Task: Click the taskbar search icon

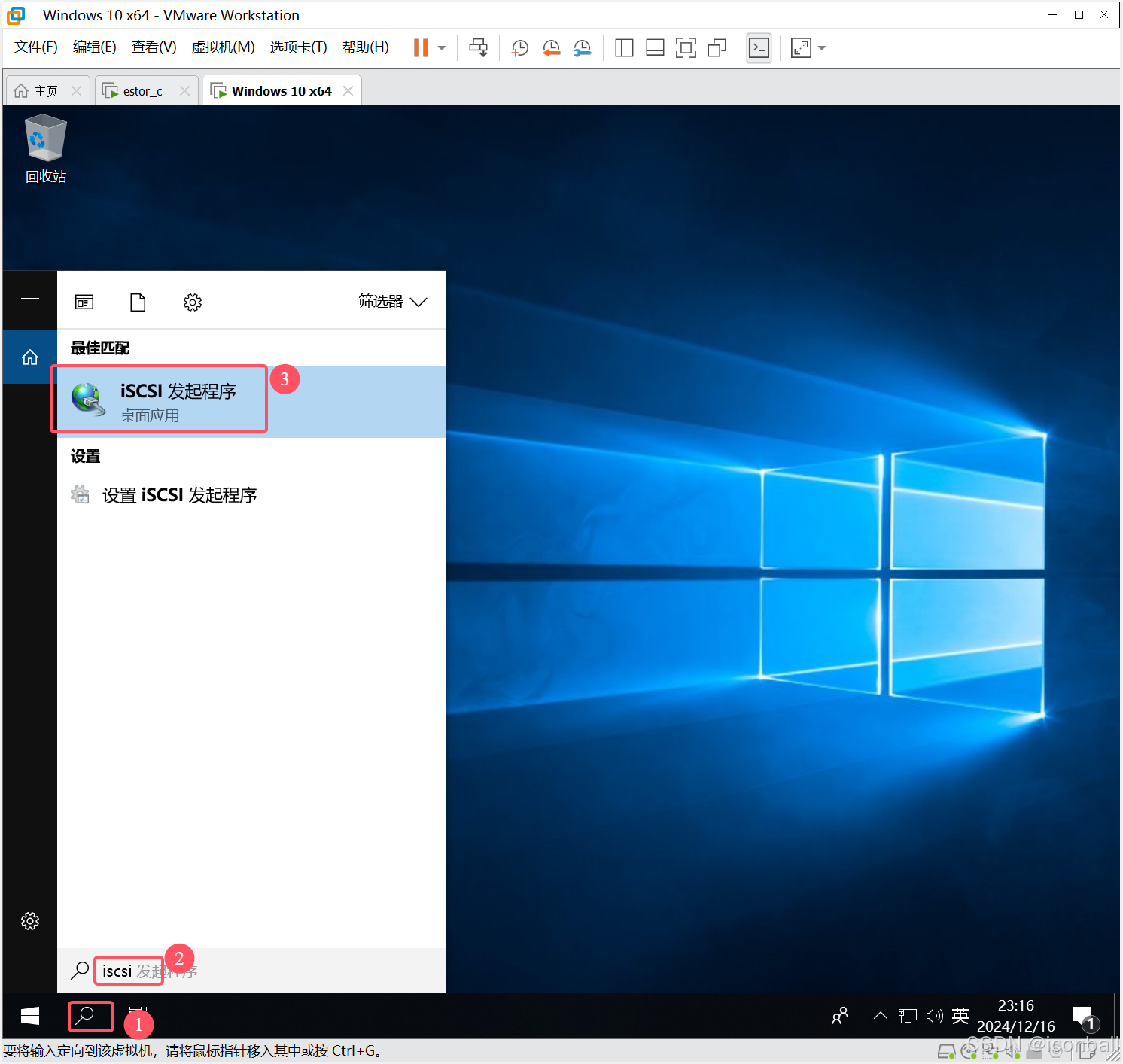Action: click(x=86, y=1016)
